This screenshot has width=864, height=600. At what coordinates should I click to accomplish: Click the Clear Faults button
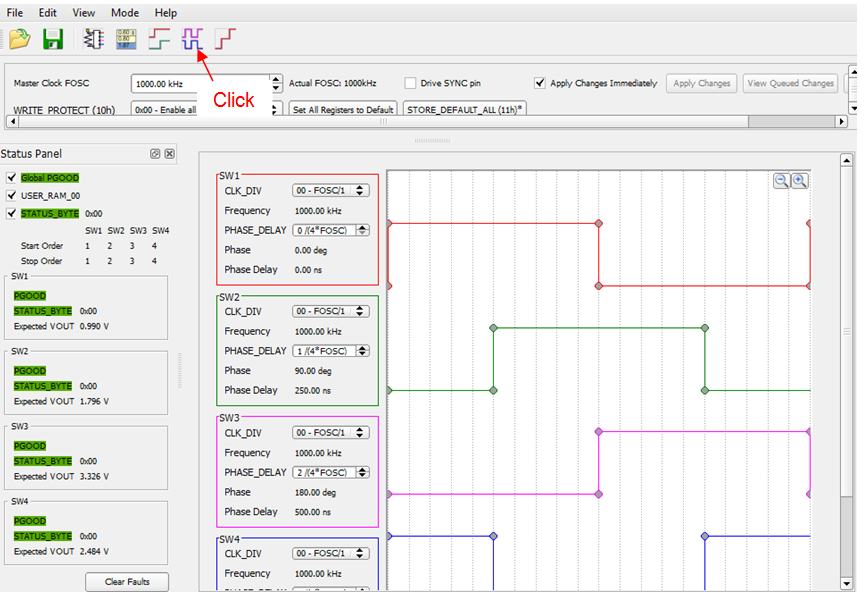click(x=127, y=582)
